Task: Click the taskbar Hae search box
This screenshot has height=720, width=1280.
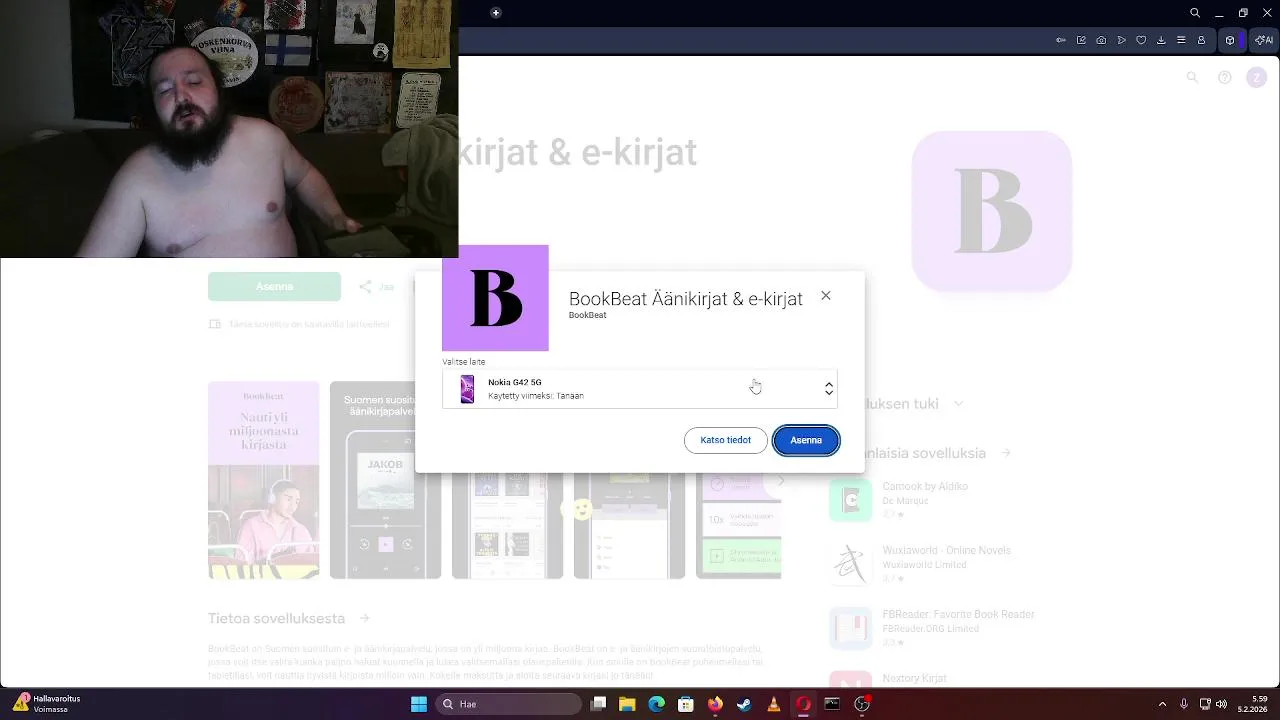Action: [510, 704]
